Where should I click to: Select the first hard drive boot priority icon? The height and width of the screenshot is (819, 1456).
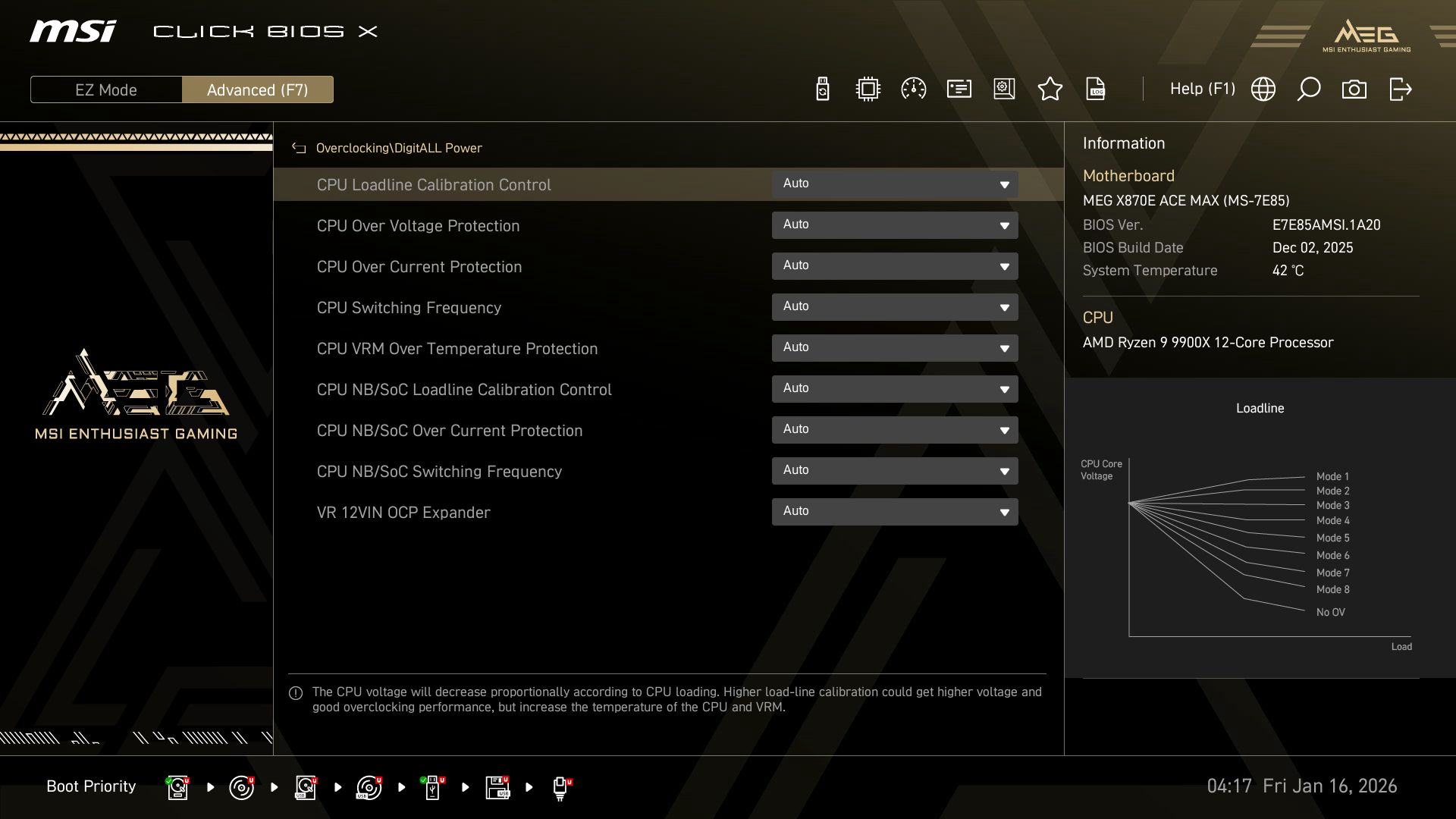(177, 786)
